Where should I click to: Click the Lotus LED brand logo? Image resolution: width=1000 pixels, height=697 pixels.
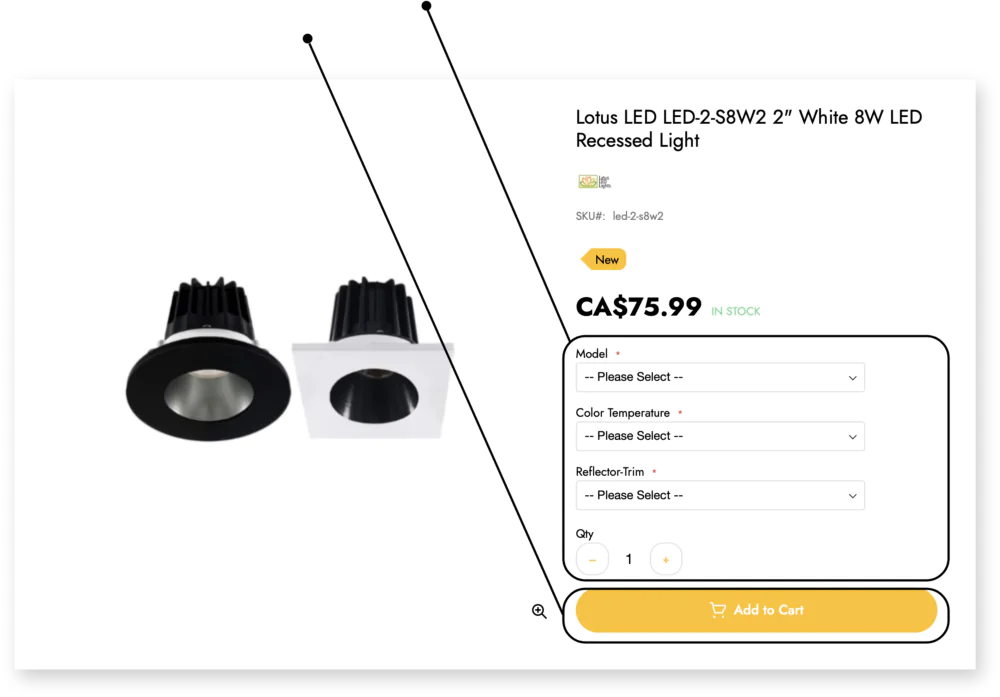(594, 182)
